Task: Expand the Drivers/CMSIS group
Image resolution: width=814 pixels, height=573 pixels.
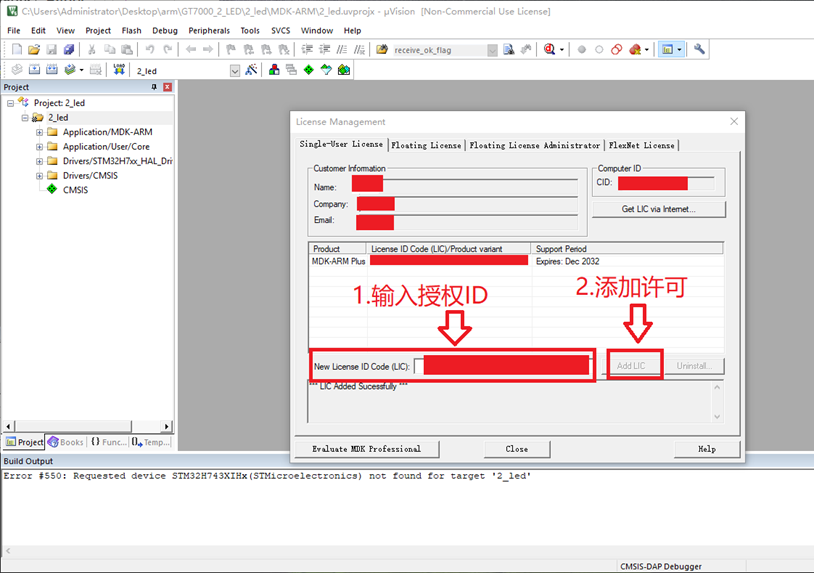Action: coord(39,176)
